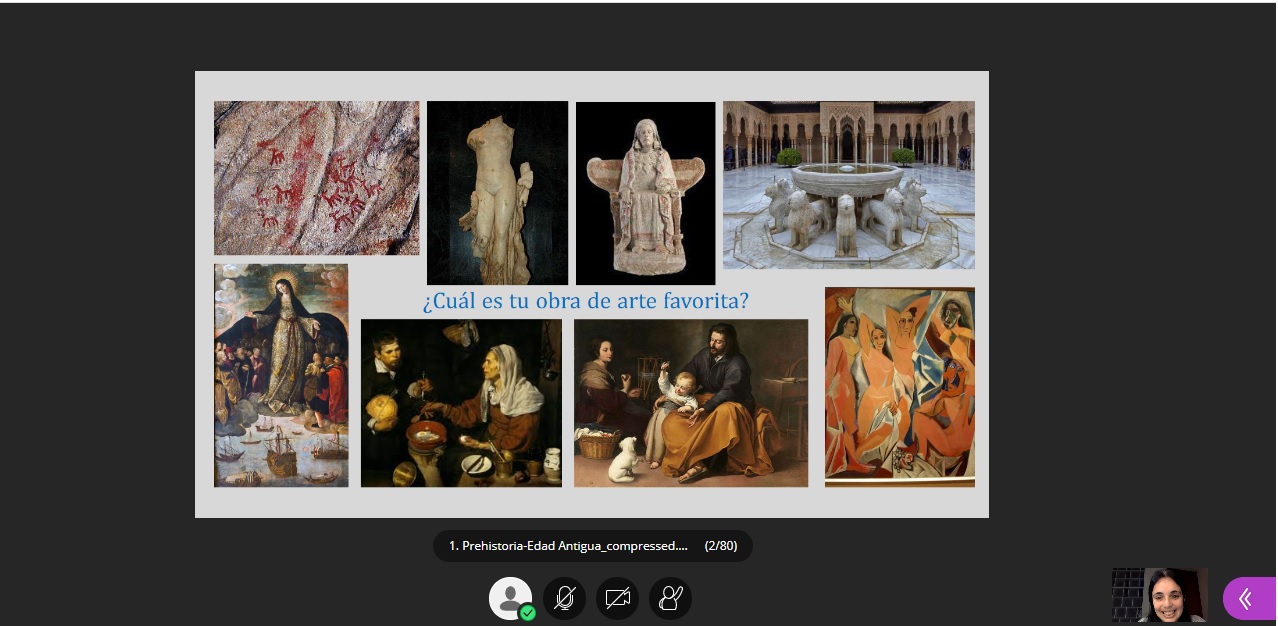The height and width of the screenshot is (626, 1278).
Task: Turn on the disabled camera button
Action: coord(617,598)
